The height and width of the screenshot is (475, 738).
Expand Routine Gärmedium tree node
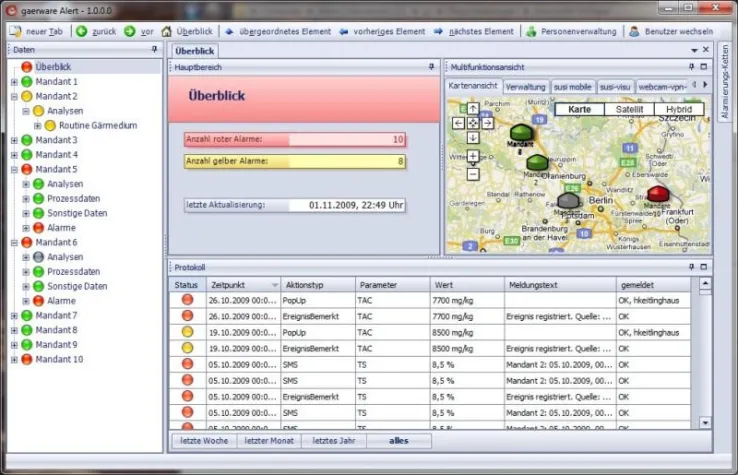click(x=38, y=126)
